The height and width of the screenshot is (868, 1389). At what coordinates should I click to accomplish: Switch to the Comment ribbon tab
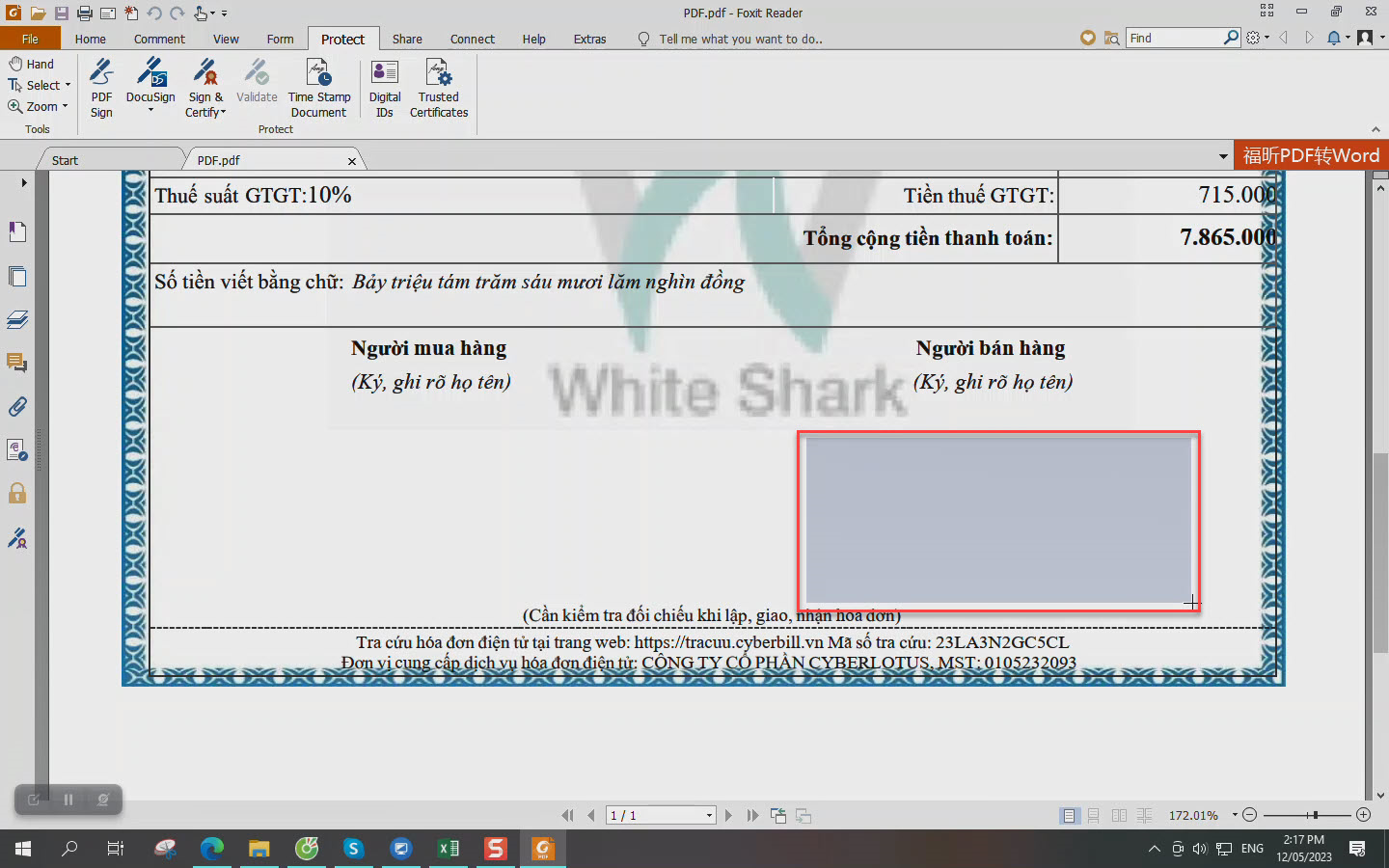159,40
